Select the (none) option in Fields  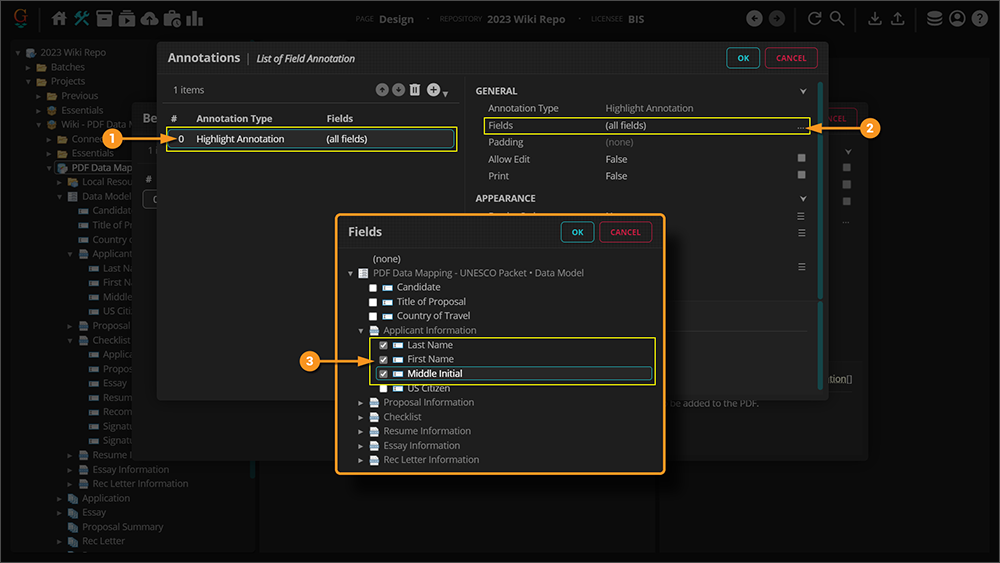click(x=386, y=259)
